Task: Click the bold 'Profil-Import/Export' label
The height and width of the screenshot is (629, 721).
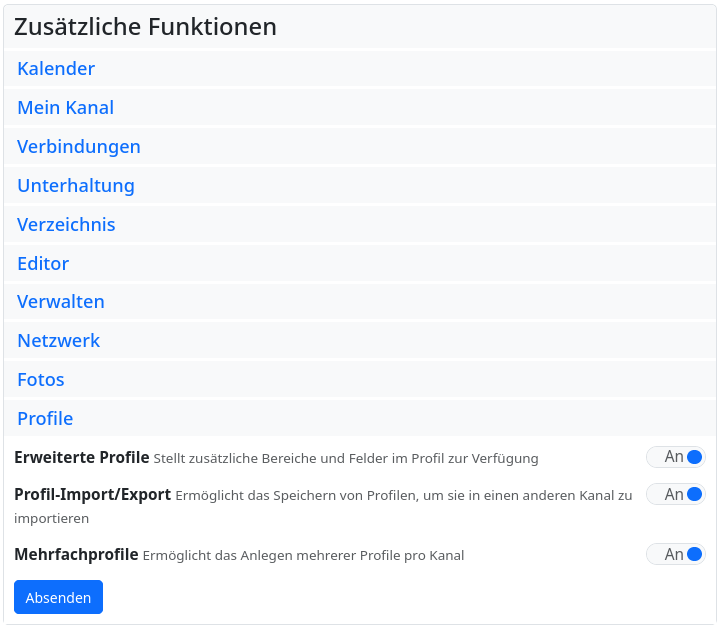Action: [92, 495]
